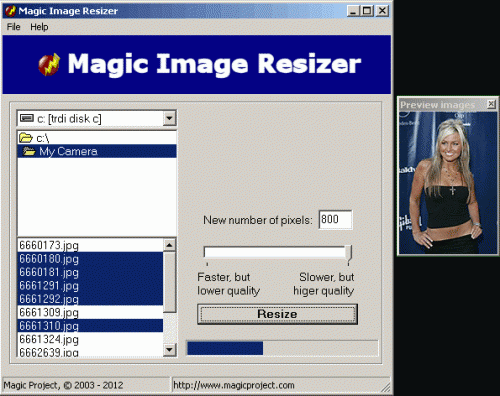Close the Magic Image Resizer window
500x396 pixels.
click(x=382, y=11)
